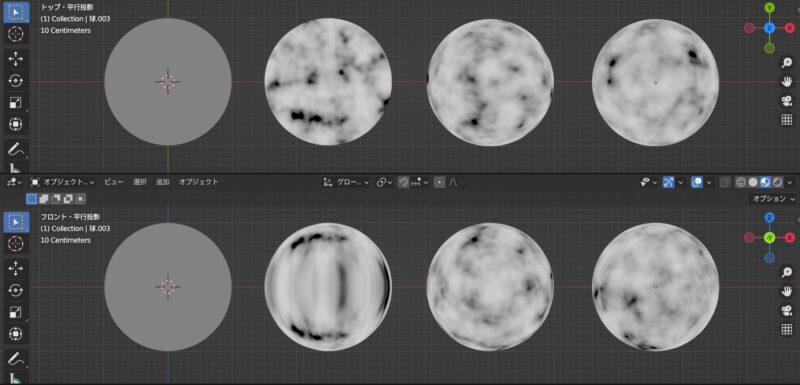The height and width of the screenshot is (385, 800).
Task: Open the 追加 (Add) menu
Action: [x=163, y=182]
